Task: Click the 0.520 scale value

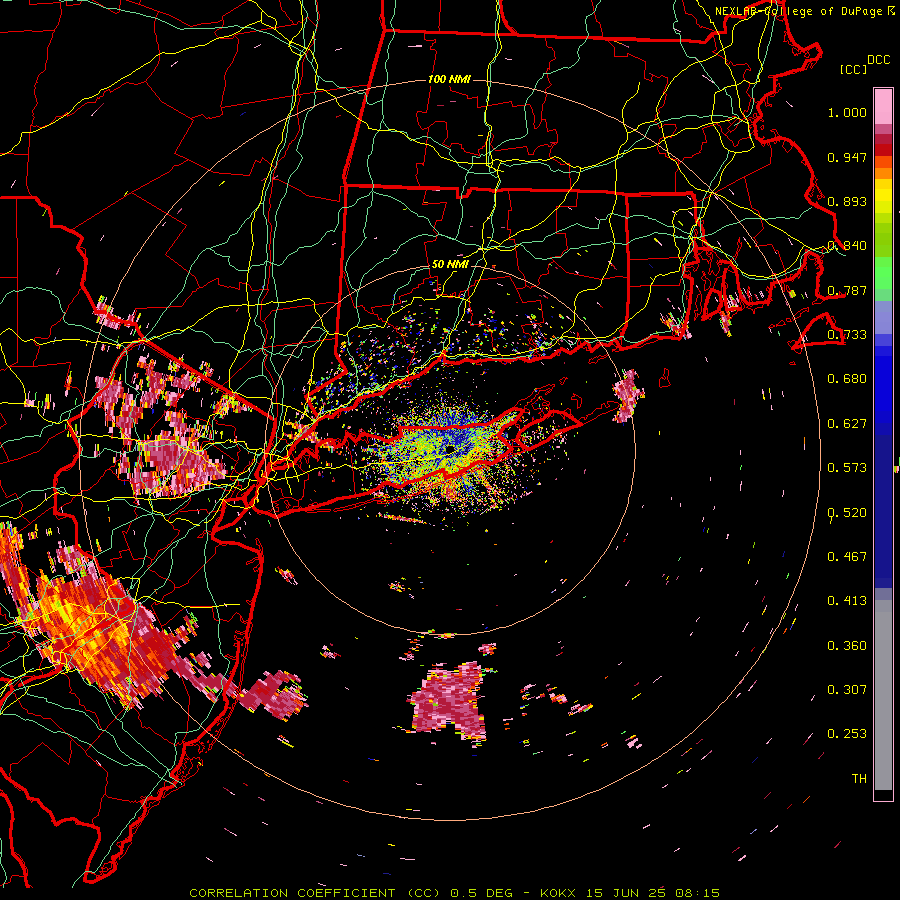Action: (x=847, y=513)
